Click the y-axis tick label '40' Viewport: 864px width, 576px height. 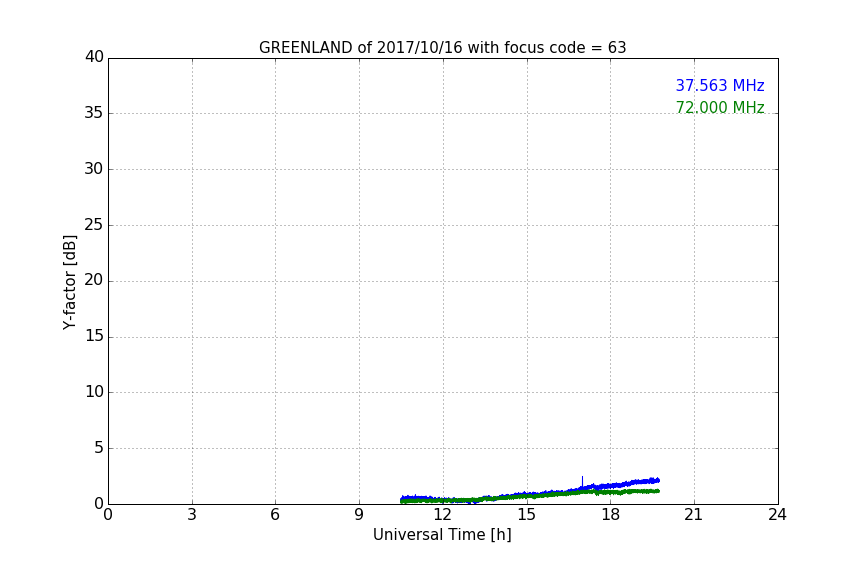94,57
